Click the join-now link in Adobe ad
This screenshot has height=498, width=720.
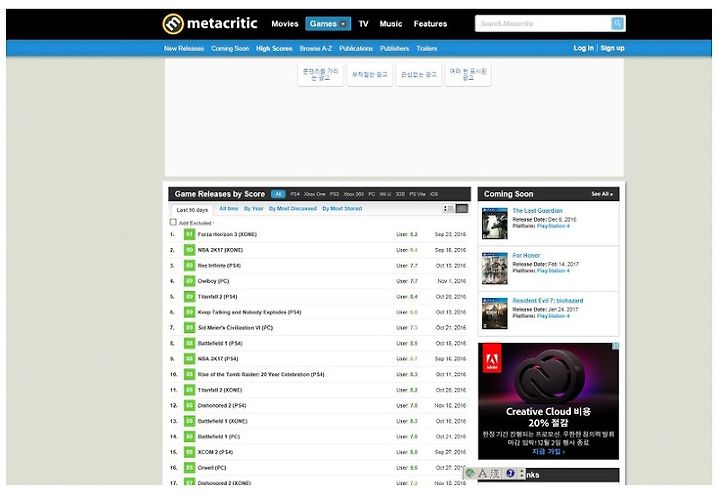[x=548, y=452]
